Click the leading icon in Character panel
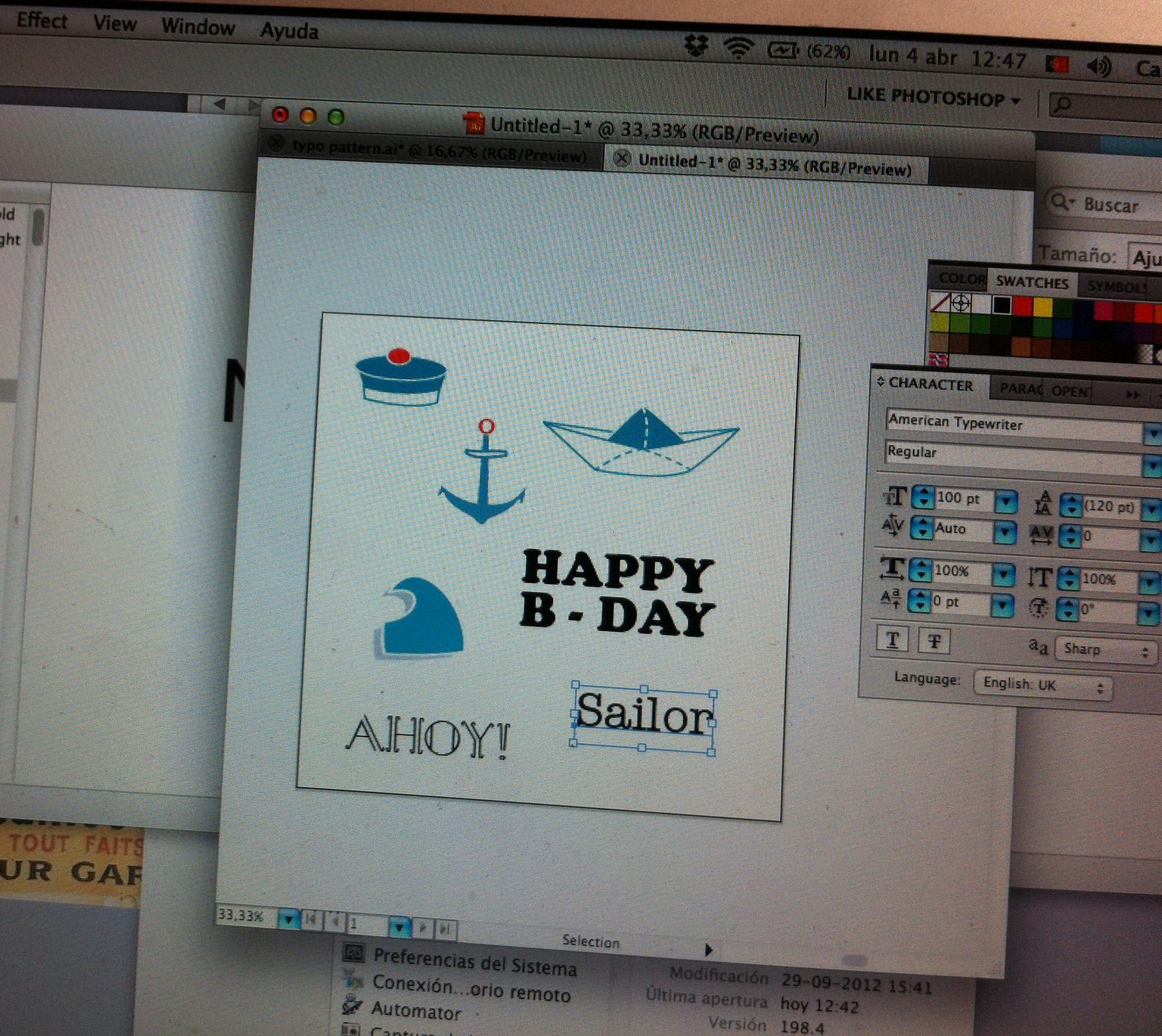This screenshot has width=1162, height=1036. 1043,502
